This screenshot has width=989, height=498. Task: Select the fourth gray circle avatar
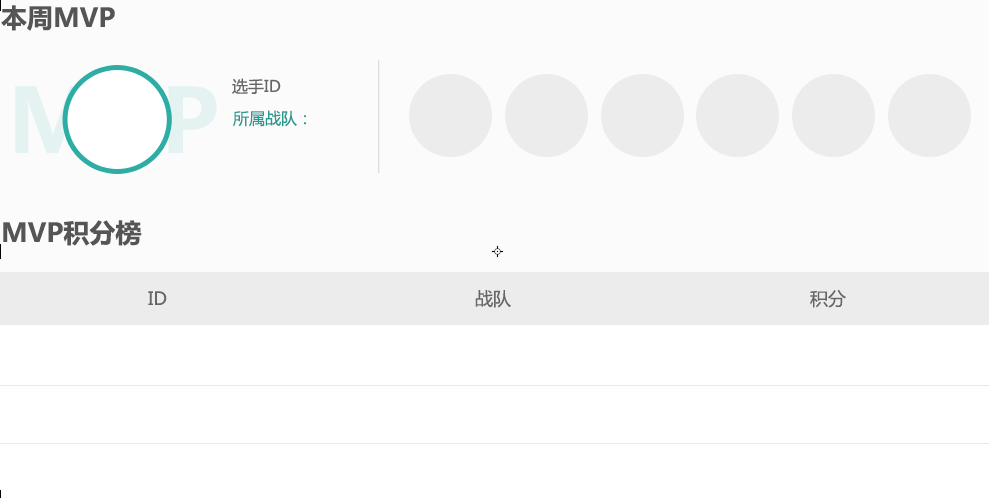(737, 116)
